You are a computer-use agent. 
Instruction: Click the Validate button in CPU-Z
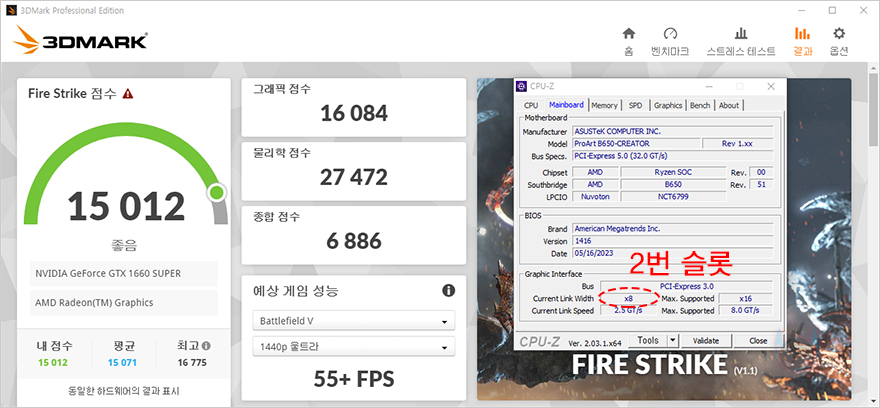tap(705, 340)
